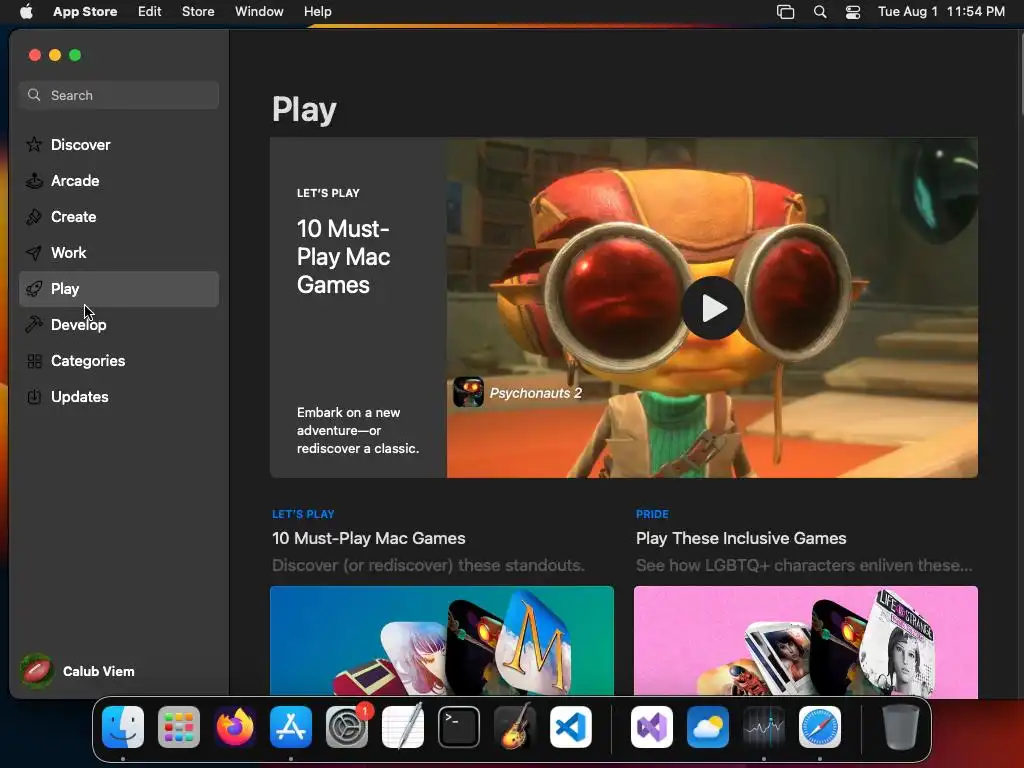Open Spotlight search in menu bar
The height and width of the screenshot is (768, 1024).
click(x=820, y=12)
